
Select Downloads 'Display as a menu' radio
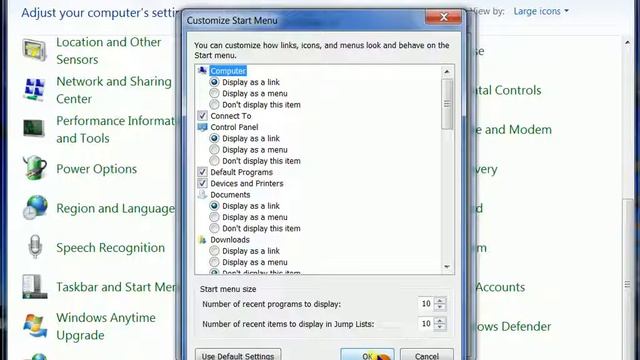[x=214, y=262]
